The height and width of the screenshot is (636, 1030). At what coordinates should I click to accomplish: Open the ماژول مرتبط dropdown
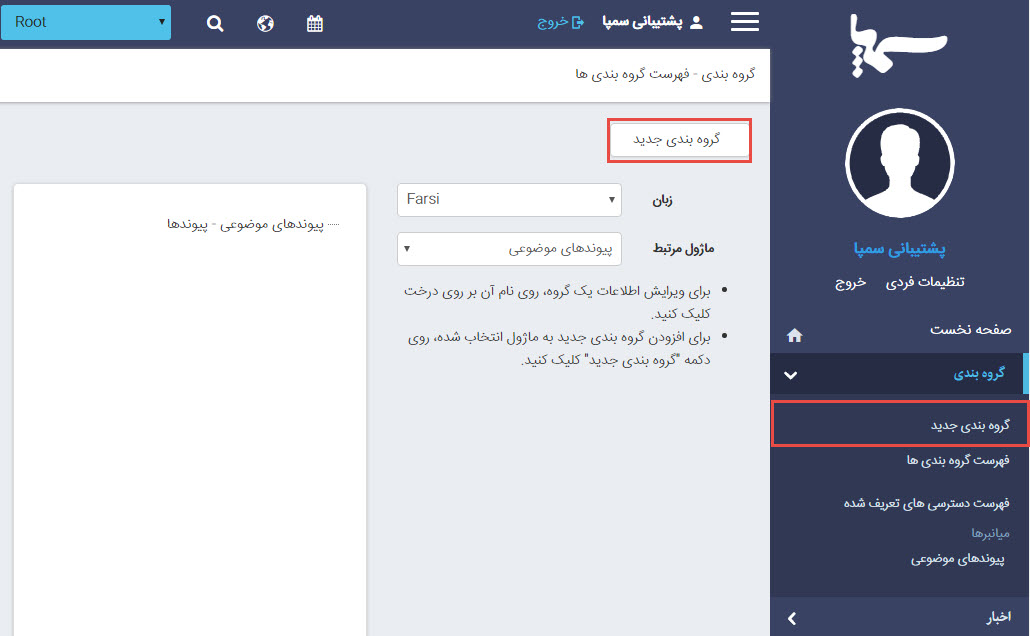point(509,249)
